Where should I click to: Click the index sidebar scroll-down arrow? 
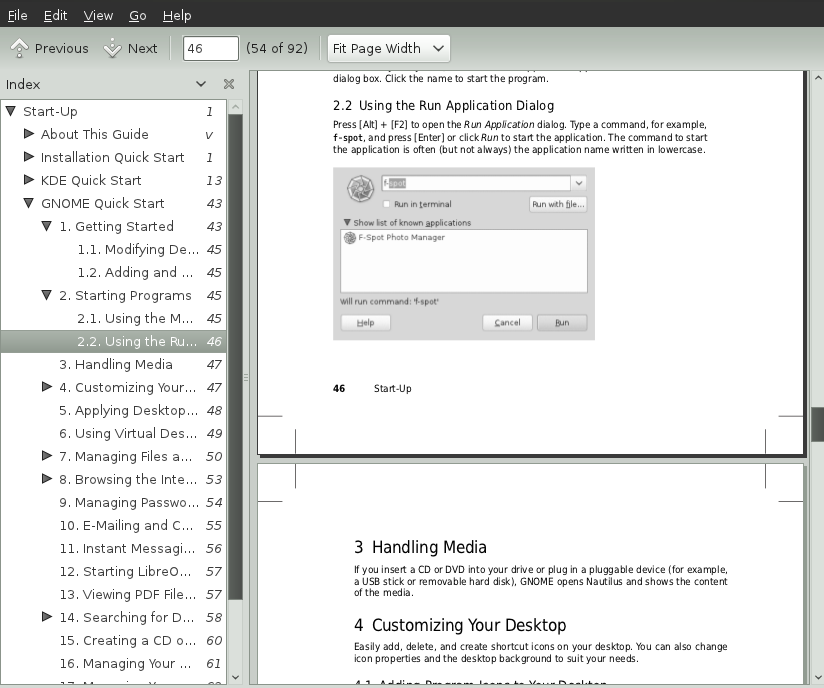pyautogui.click(x=235, y=677)
